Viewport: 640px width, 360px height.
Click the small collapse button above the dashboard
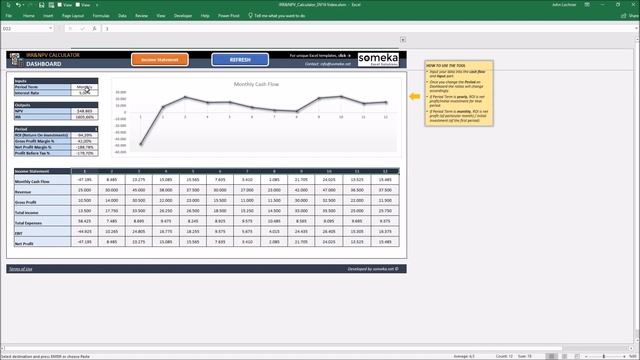[403, 40]
